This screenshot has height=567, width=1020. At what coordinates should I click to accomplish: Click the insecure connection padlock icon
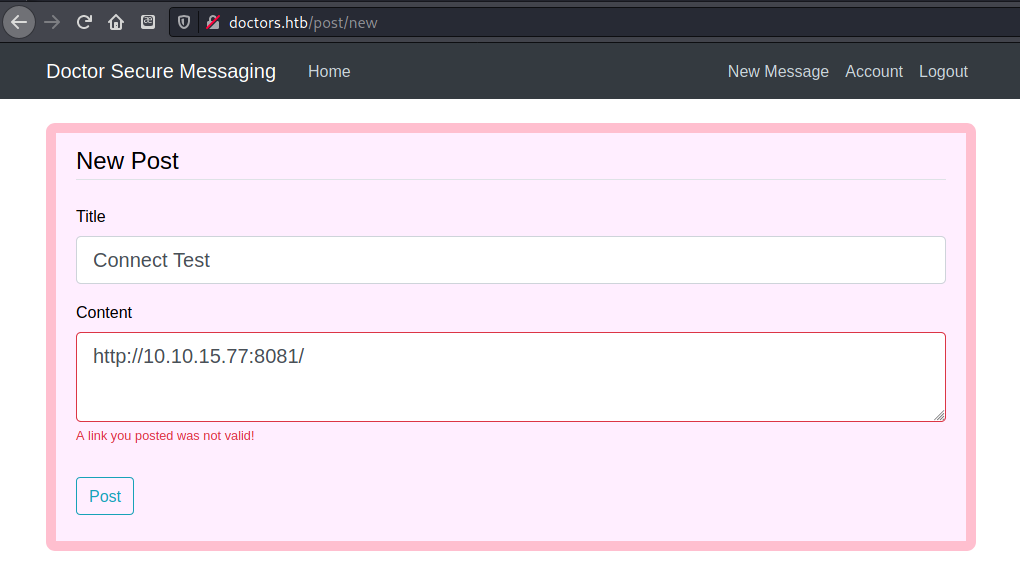pos(212,22)
